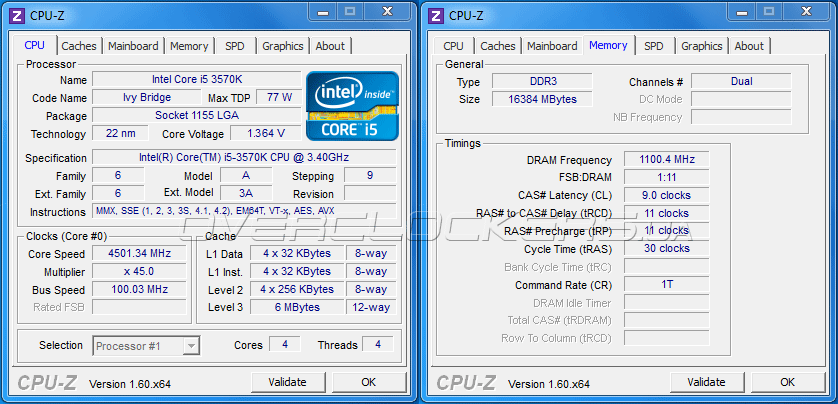Minimize the right CPU-Z window
The image size is (838, 404).
click(x=741, y=11)
